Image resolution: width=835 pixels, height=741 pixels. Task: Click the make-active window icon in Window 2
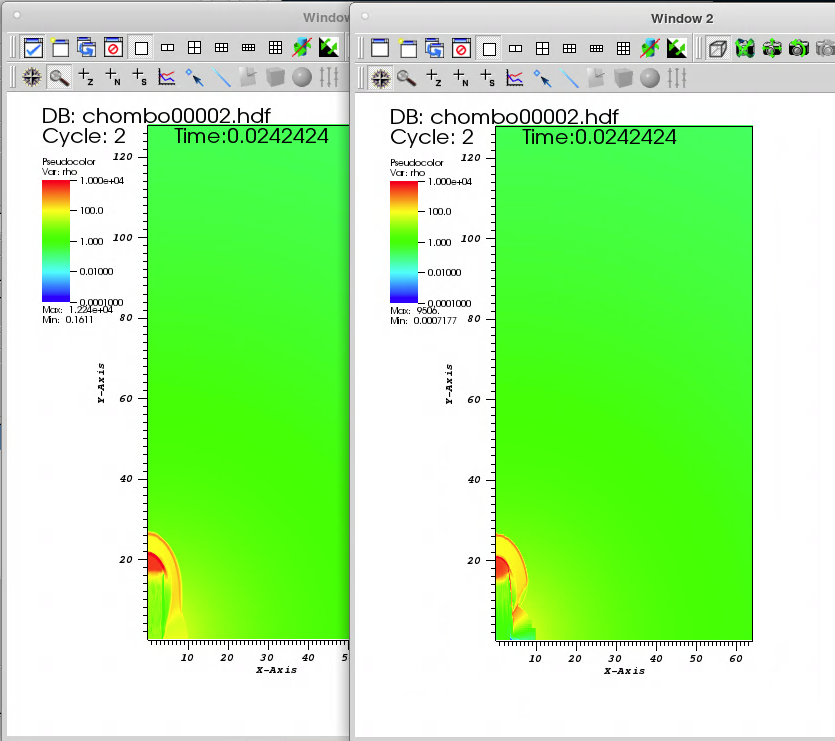380,48
